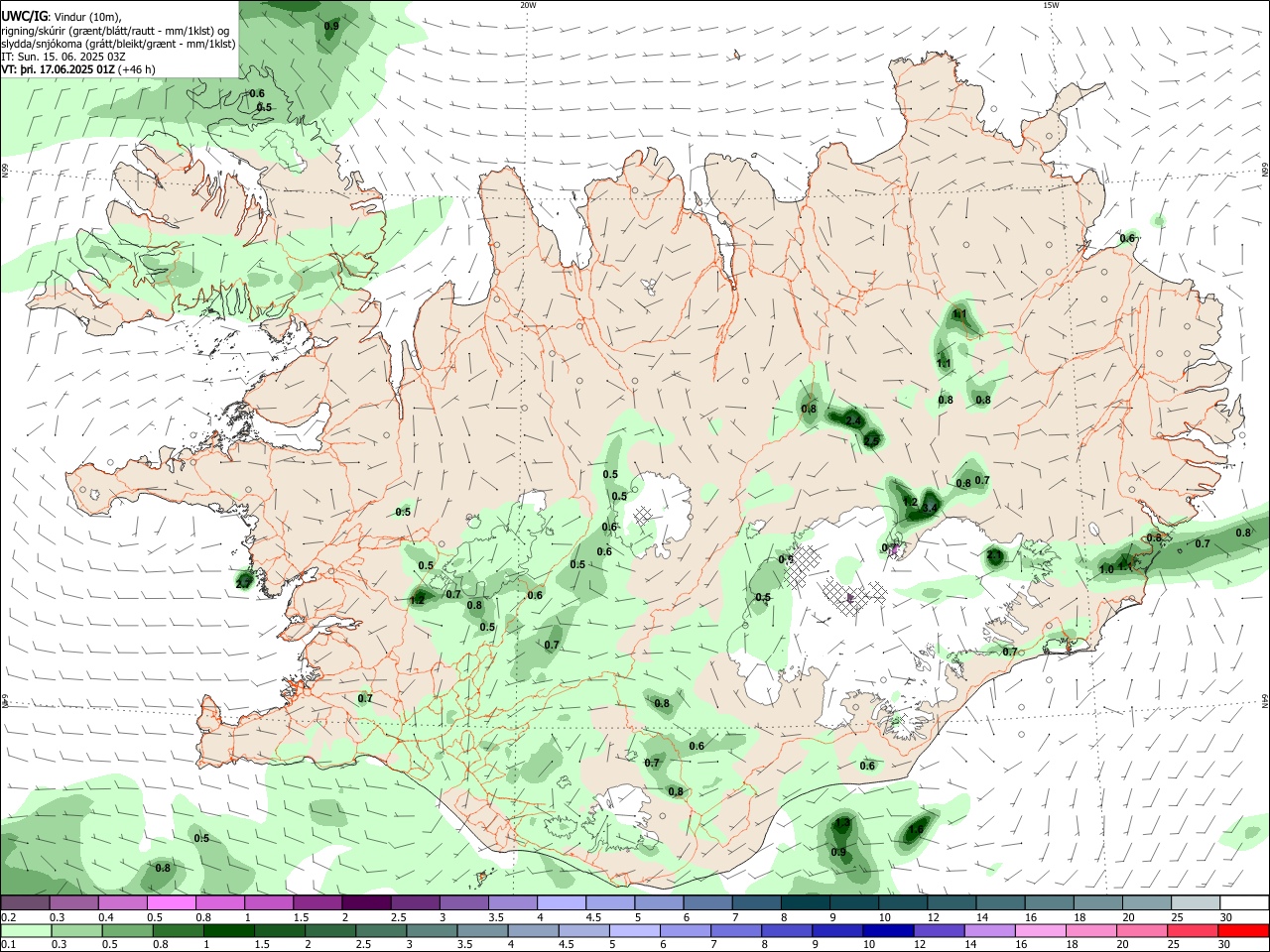
Task: Click the 2.1 precipitation value on the map
Action: pos(995,556)
